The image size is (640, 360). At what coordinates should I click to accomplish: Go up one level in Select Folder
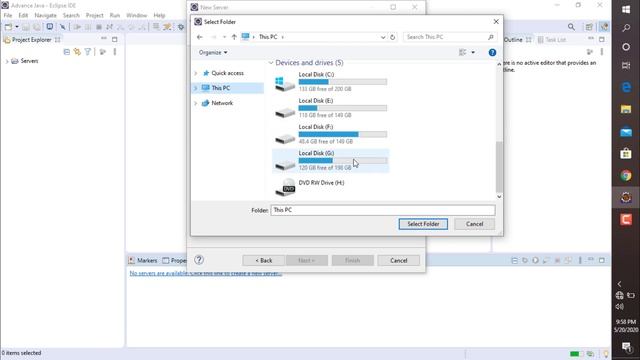click(x=234, y=37)
